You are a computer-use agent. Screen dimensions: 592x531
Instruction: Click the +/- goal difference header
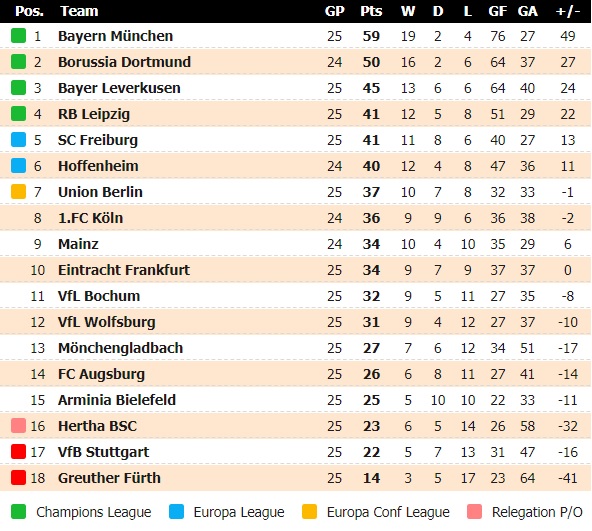coord(567,11)
